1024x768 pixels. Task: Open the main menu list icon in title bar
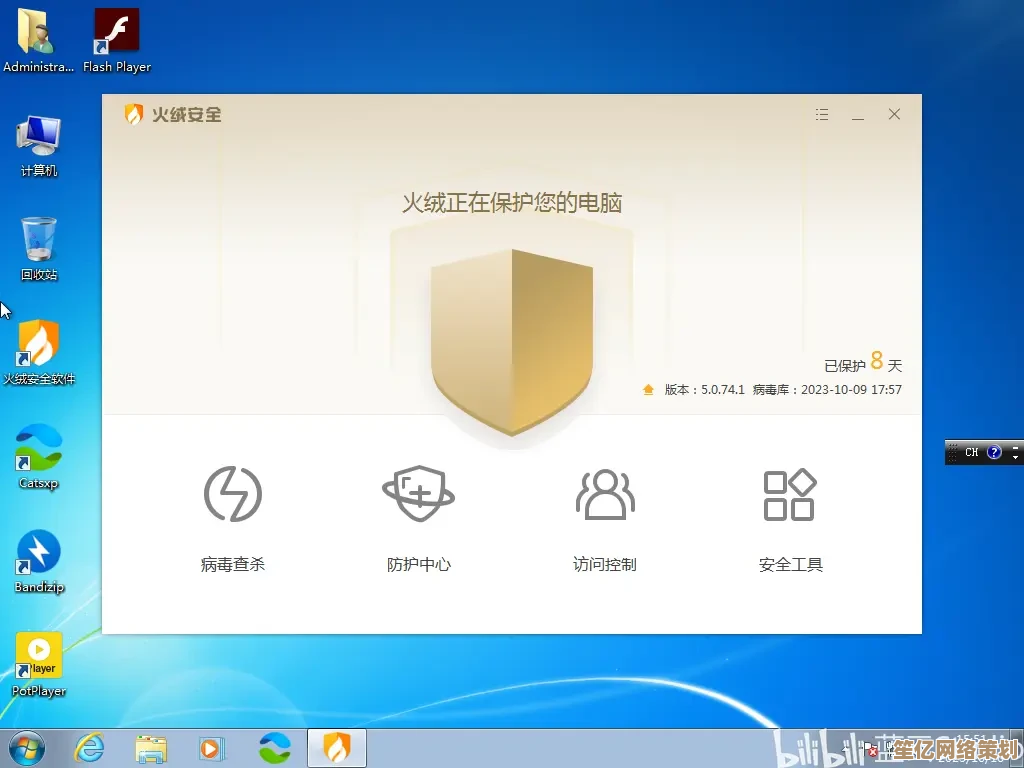click(x=822, y=115)
